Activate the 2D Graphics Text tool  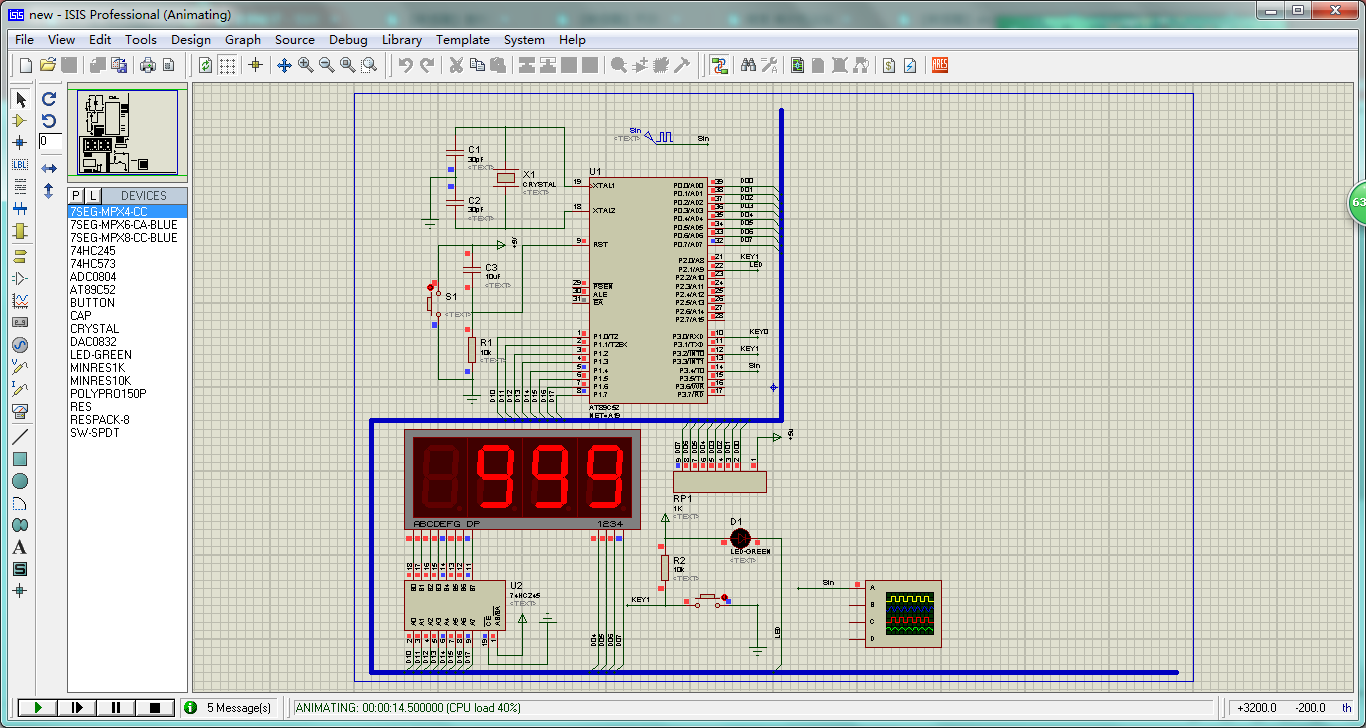(20, 547)
